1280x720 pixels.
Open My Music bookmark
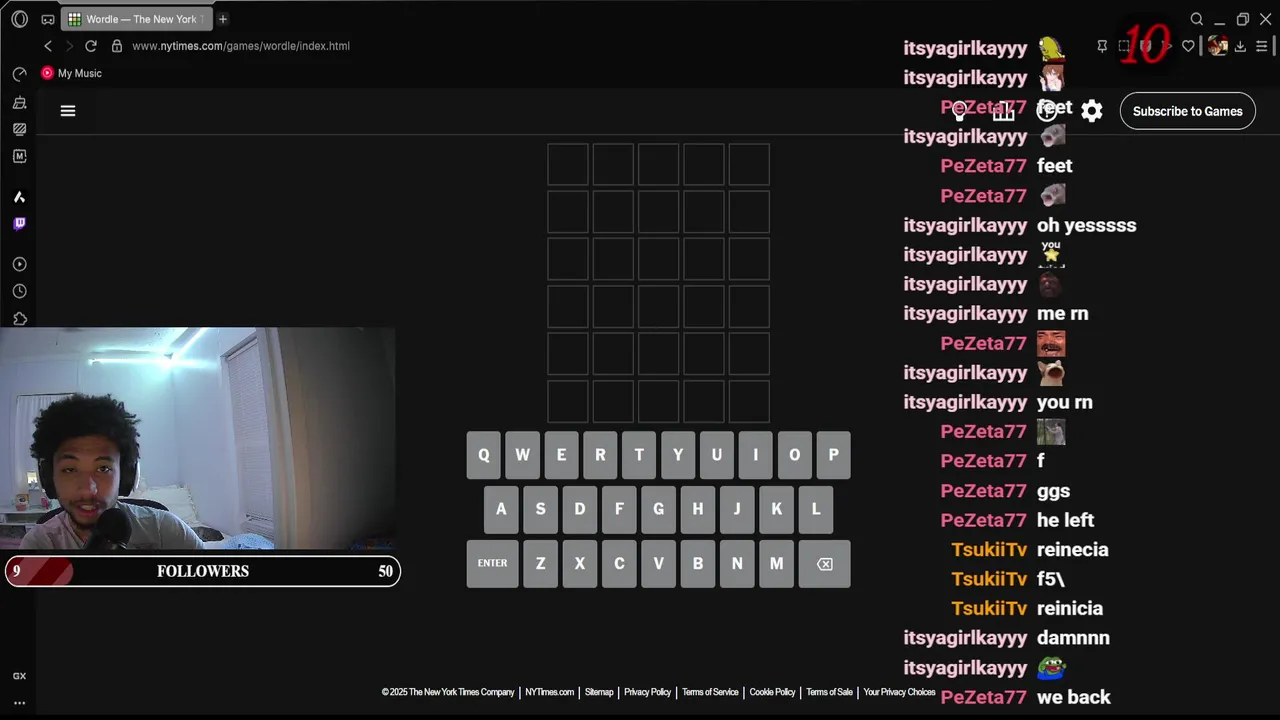coord(71,73)
